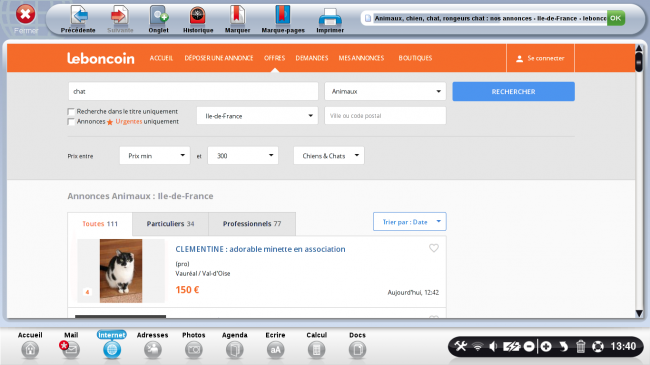Image resolution: width=650 pixels, height=365 pixels.
Task: Switch to the Particuliers 34 tab
Action: [170, 224]
